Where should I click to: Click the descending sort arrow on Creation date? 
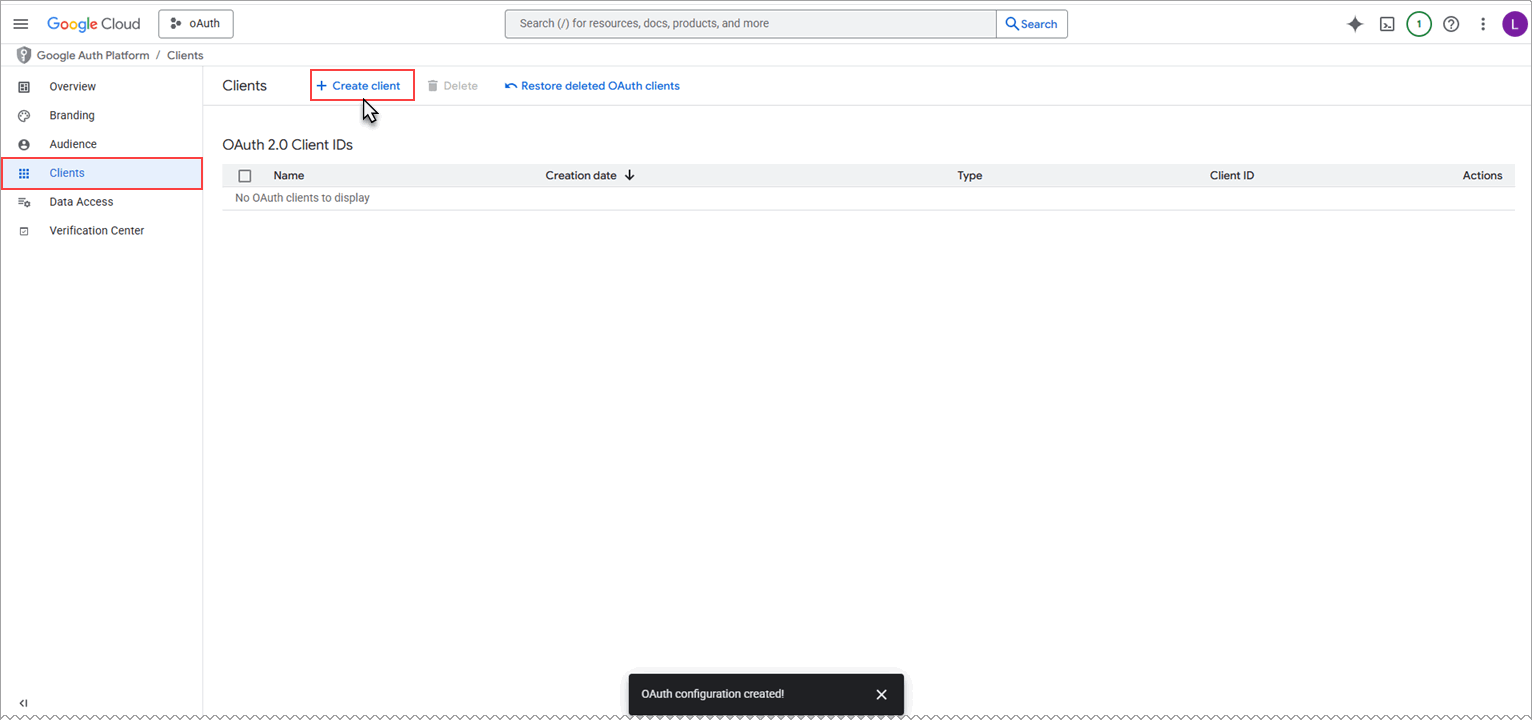pos(629,176)
